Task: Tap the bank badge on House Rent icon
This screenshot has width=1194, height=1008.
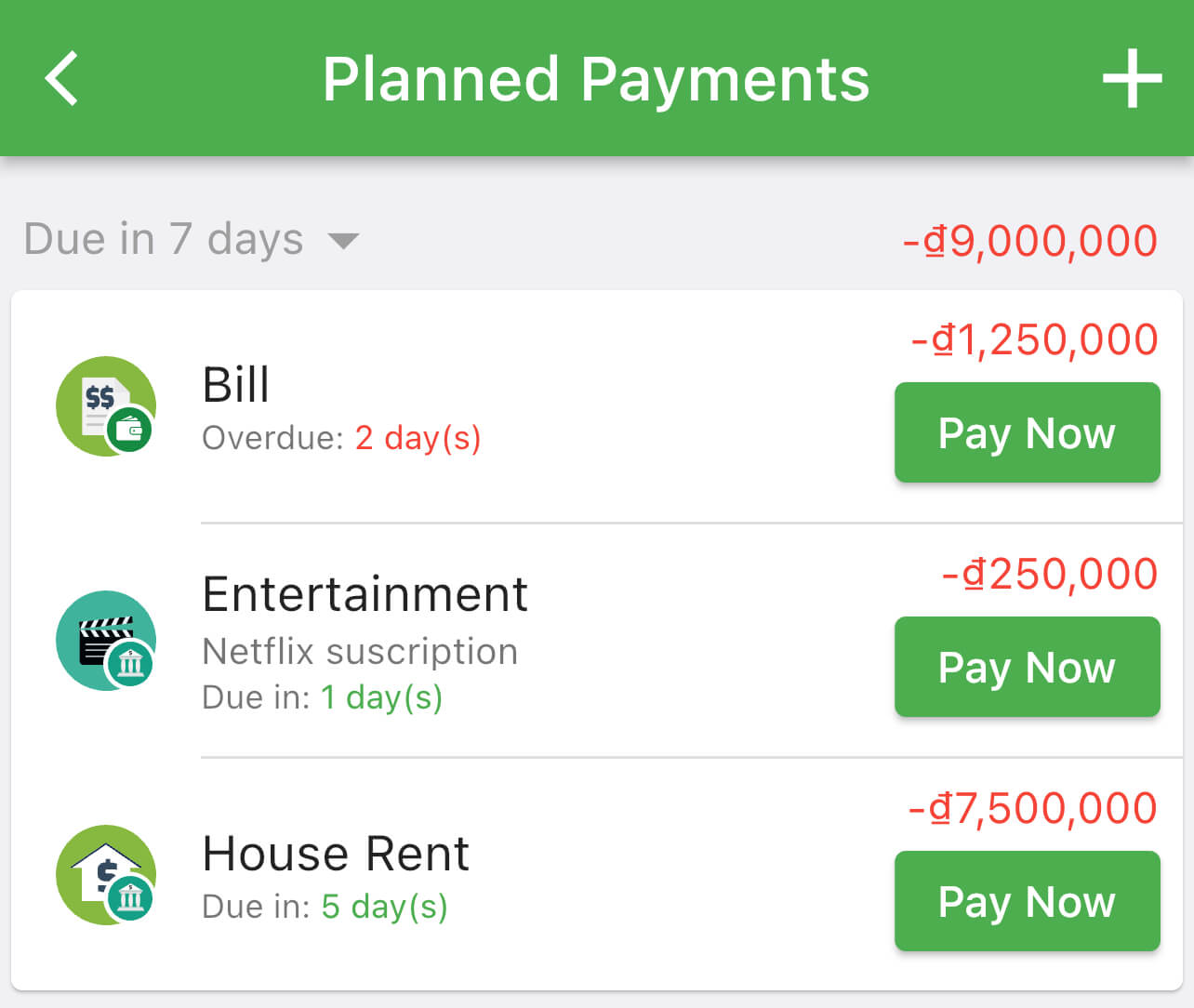Action: tap(130, 899)
